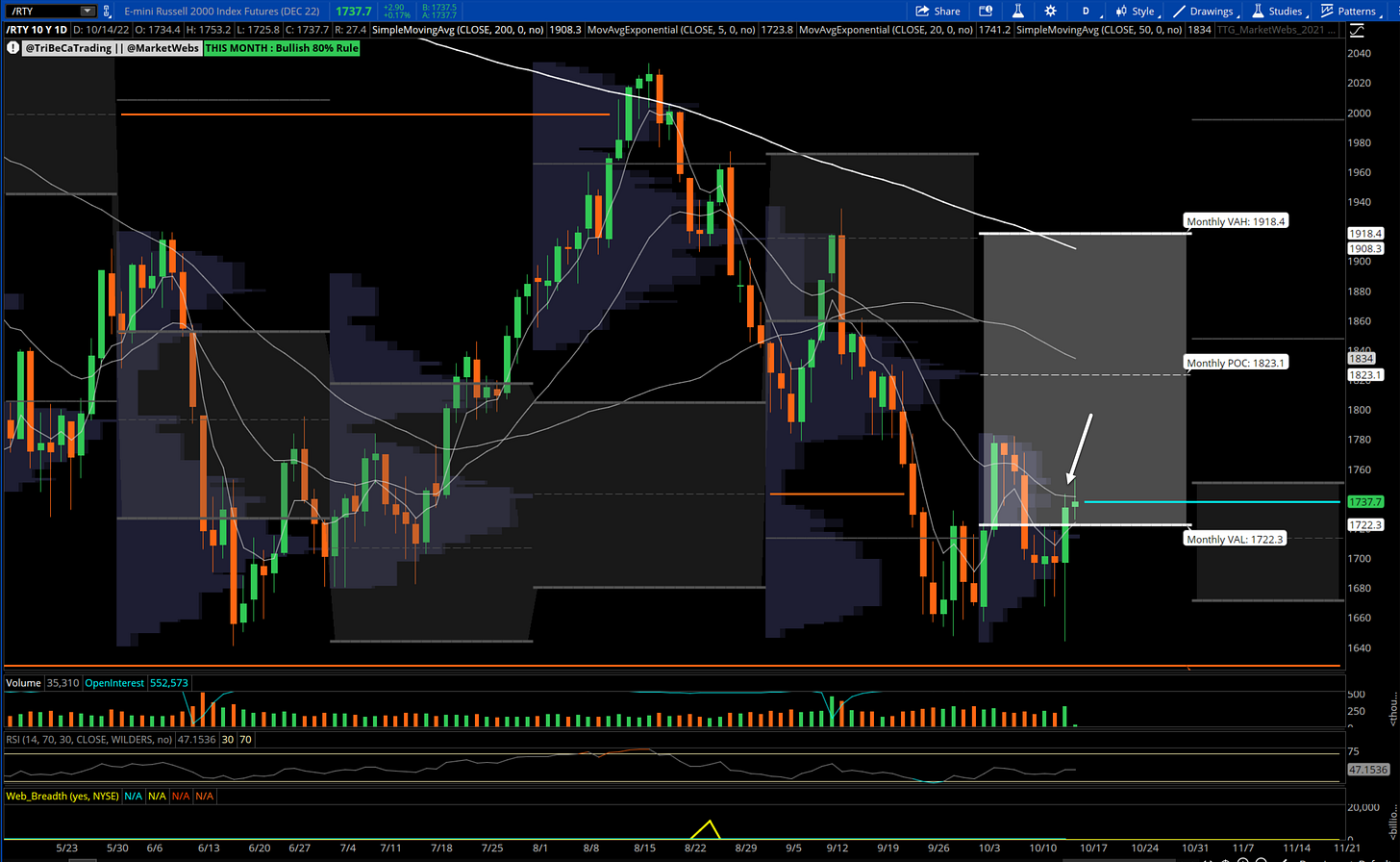Open the Style menu
The height and width of the screenshot is (862, 1400).
coord(1135,11)
